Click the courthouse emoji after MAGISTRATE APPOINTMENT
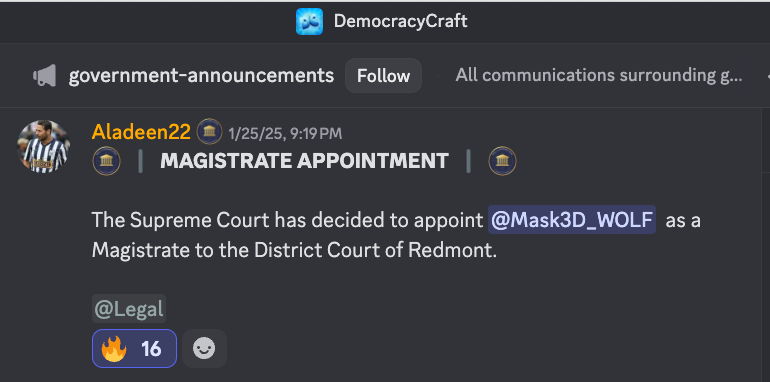This screenshot has height=382, width=770. click(x=502, y=161)
